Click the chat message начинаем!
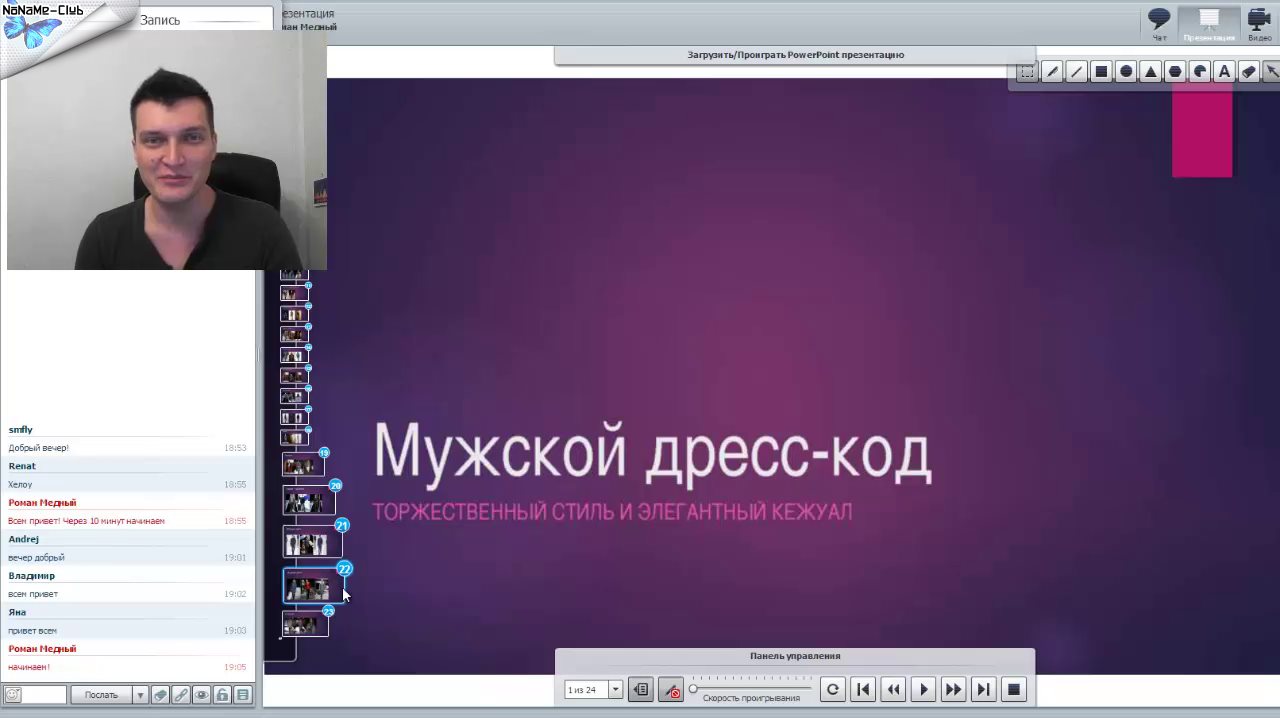1280x718 pixels. point(29,667)
